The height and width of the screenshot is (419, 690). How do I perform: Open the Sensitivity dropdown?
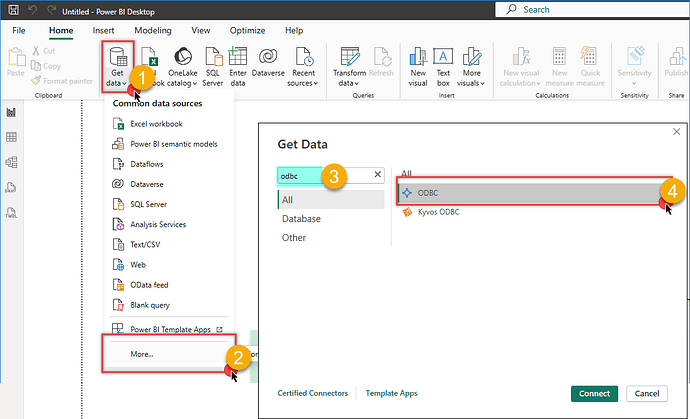click(634, 66)
